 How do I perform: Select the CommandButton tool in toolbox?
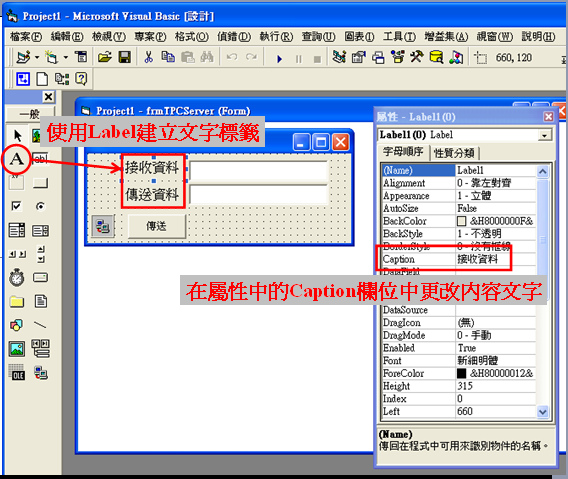[40, 182]
